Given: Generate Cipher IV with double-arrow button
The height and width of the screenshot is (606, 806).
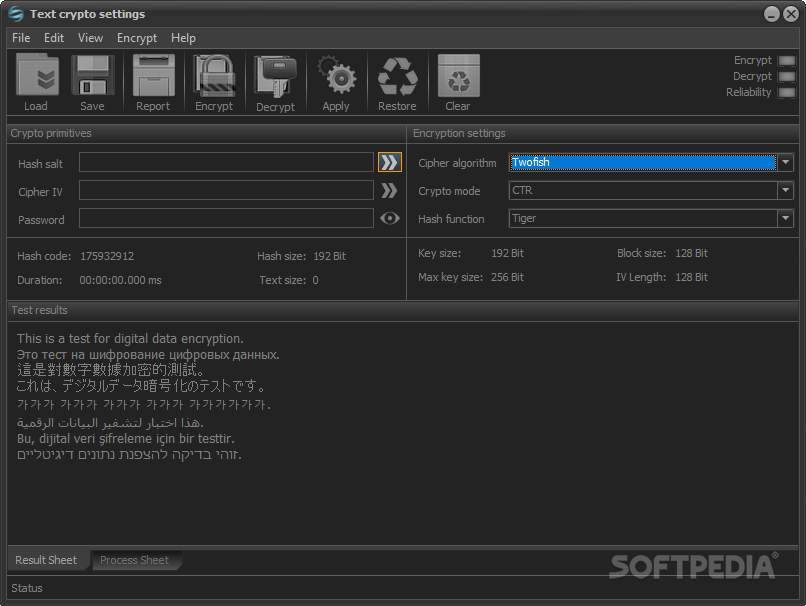Looking at the screenshot, I should 389,191.
